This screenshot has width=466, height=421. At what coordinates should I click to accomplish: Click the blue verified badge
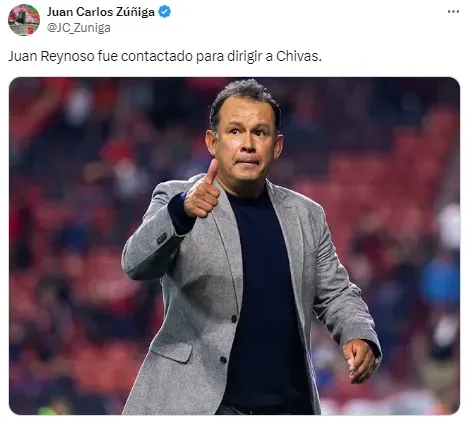pyautogui.click(x=164, y=12)
